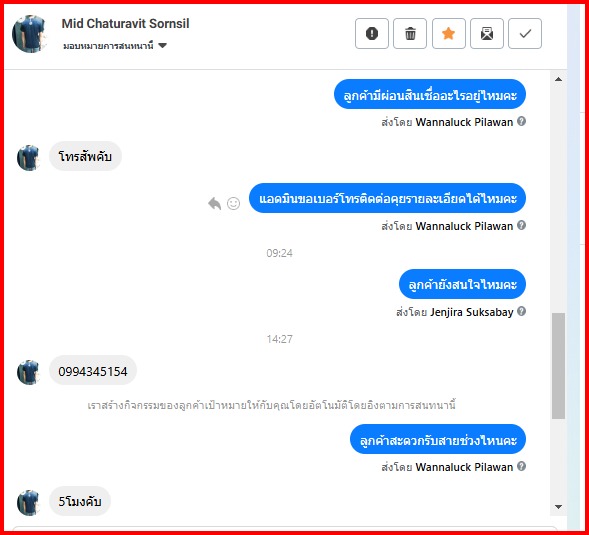
Task: Click the scrollbar down arrow
Action: pos(558,507)
